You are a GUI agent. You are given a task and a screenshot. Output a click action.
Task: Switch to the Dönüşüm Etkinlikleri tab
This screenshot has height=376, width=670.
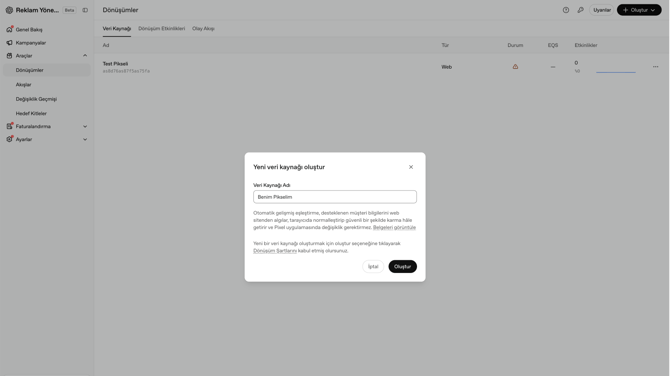[162, 29]
